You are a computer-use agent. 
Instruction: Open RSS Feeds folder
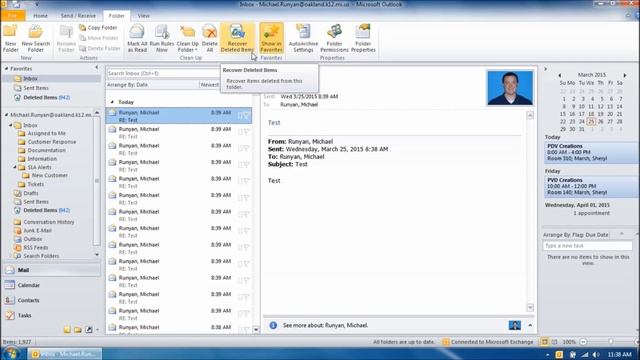[x=36, y=248]
